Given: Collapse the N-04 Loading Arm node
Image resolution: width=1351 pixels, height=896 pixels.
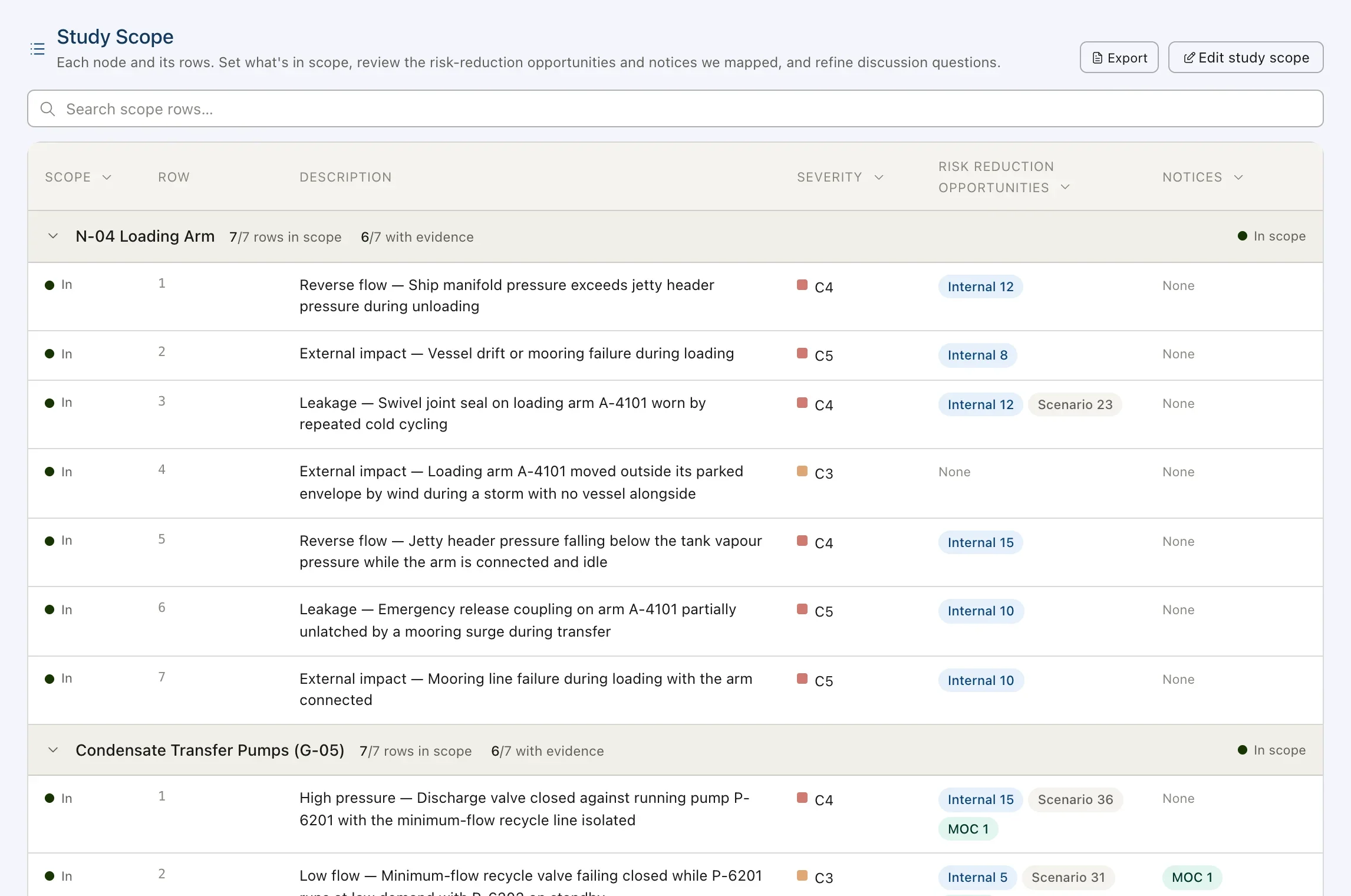Looking at the screenshot, I should click(x=53, y=236).
